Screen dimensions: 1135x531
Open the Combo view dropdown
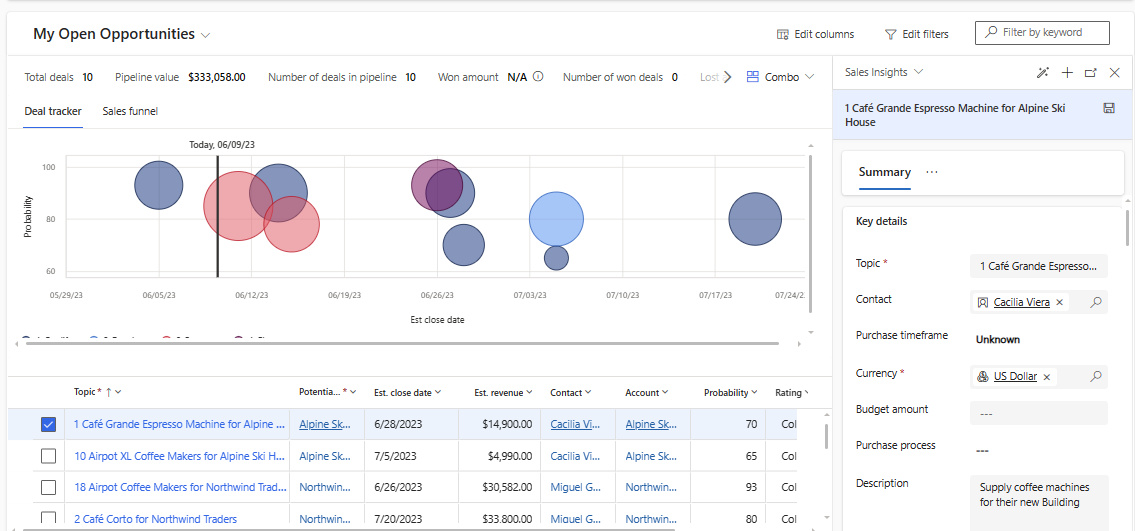[x=780, y=77]
